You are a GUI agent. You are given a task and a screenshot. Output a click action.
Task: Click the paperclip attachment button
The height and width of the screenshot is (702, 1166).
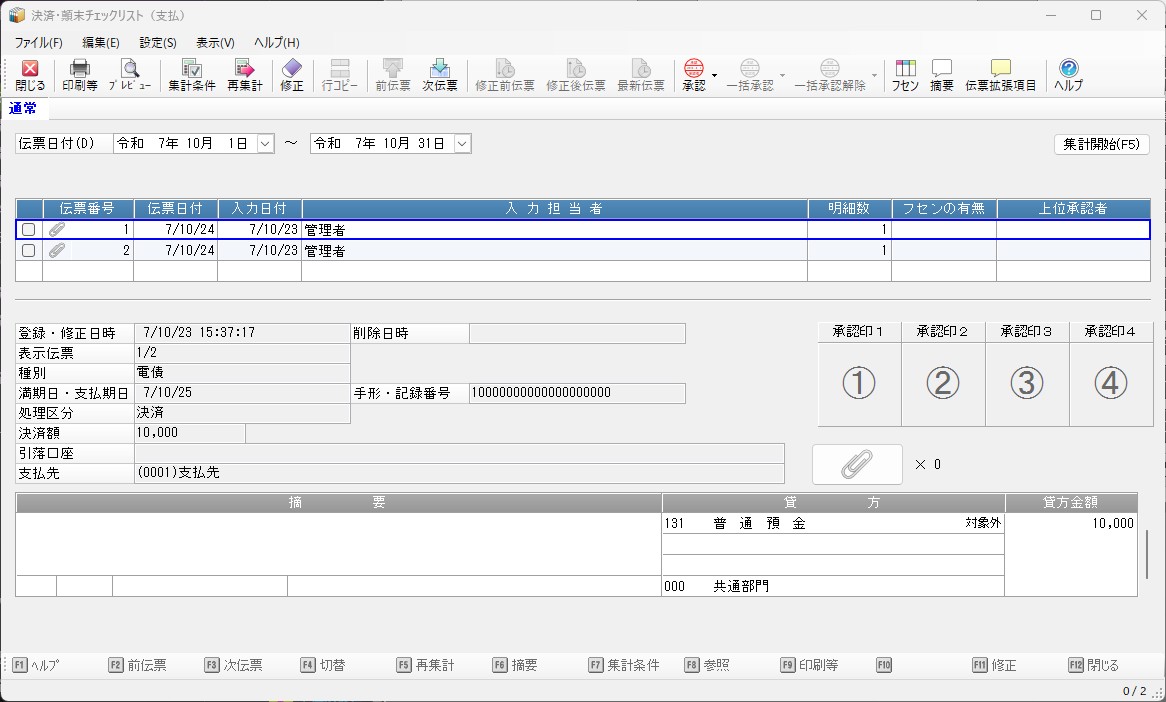point(857,464)
